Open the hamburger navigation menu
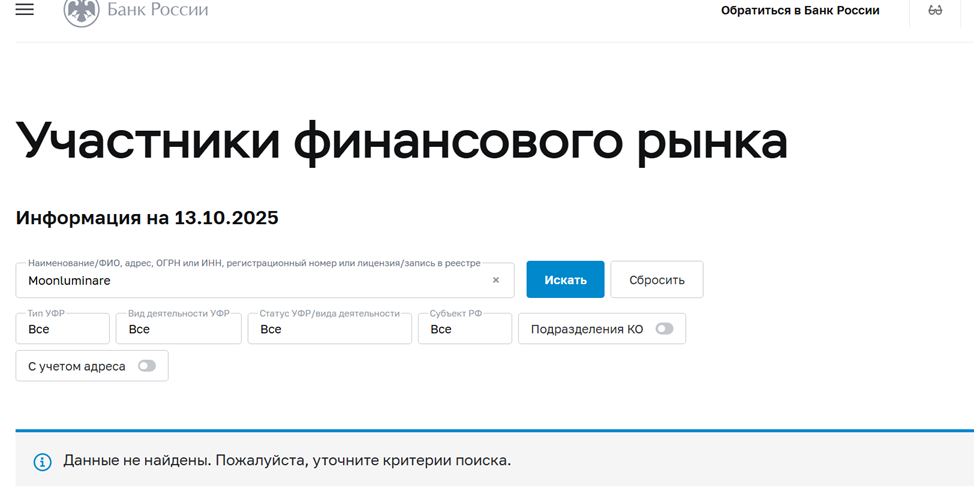974x497 pixels. click(24, 9)
